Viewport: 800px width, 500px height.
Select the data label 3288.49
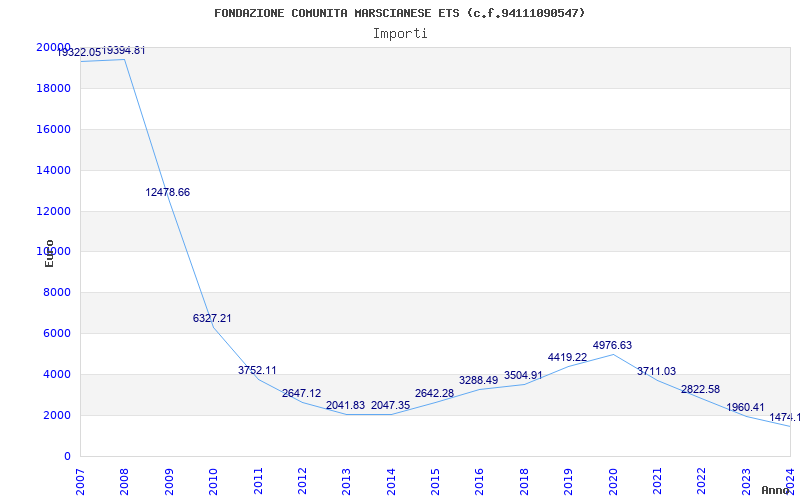pyautogui.click(x=479, y=380)
